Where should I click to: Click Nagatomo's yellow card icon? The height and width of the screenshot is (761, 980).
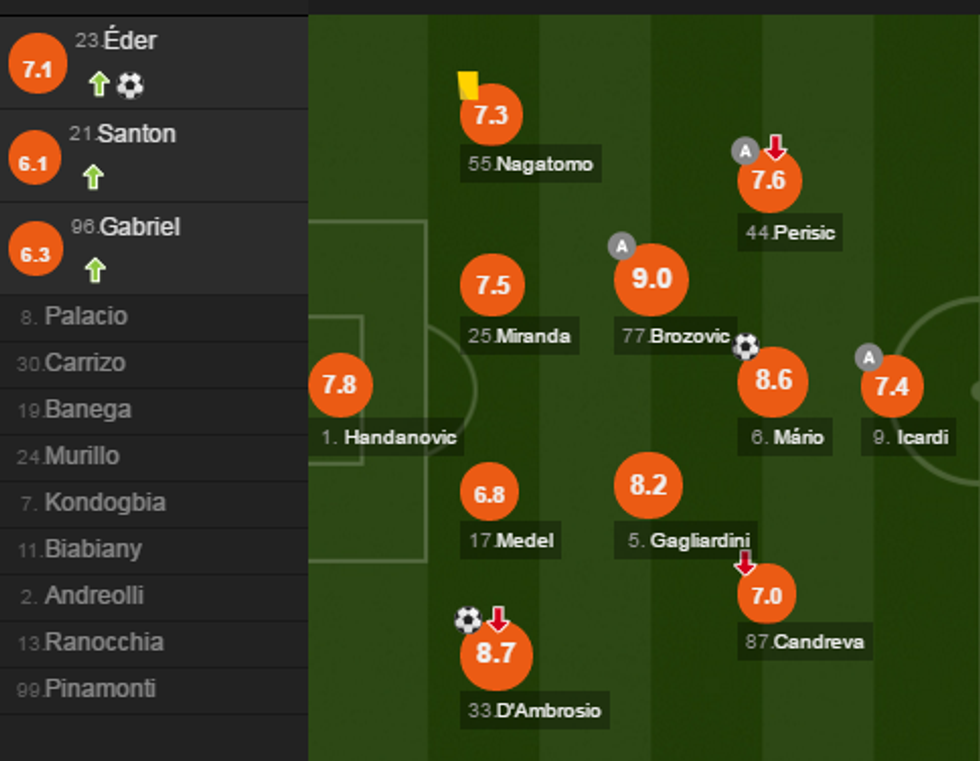coord(467,85)
